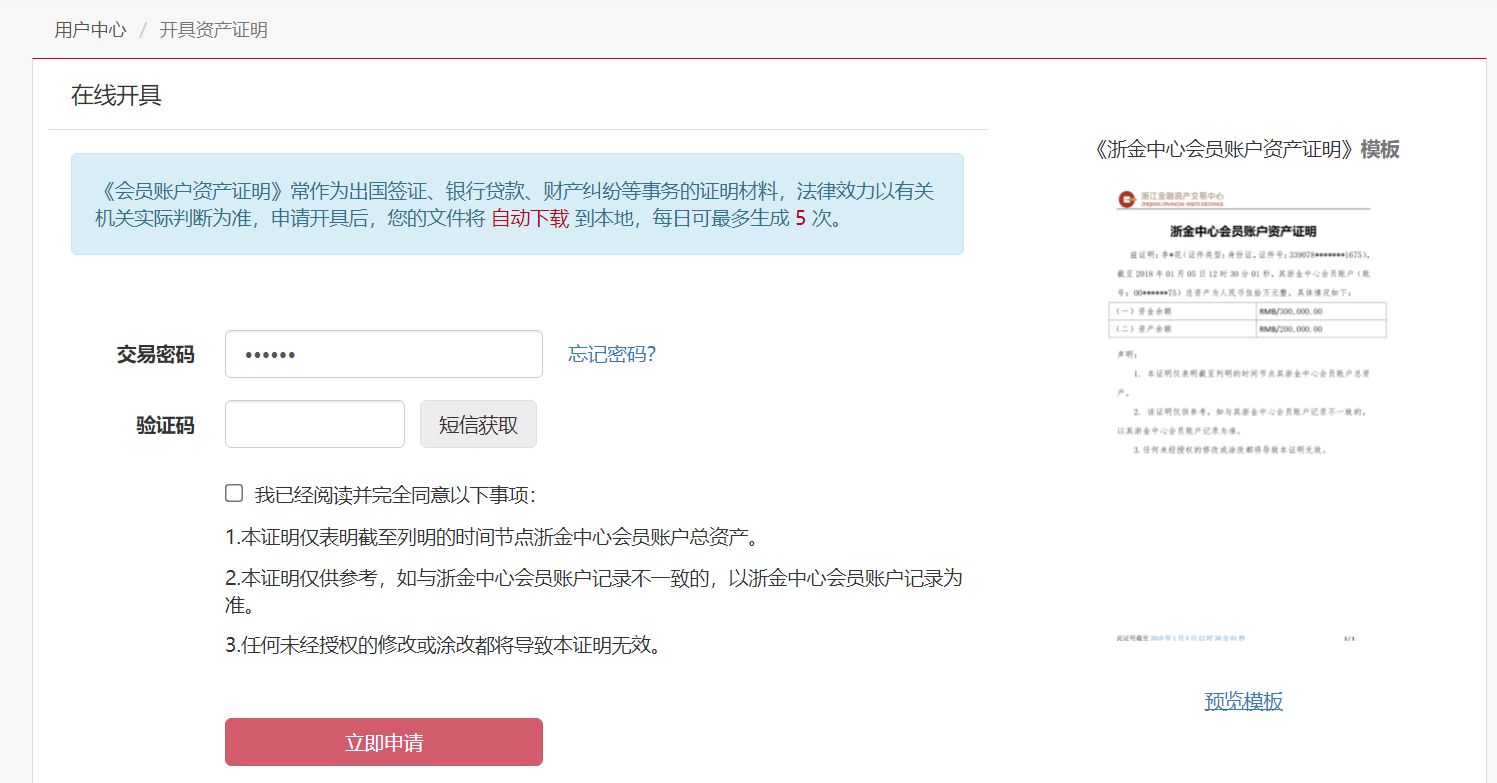The image size is (1497, 783).
Task: Click the 《浙金中心会员账户资产证明》模板 title
Action: pos(1246,150)
